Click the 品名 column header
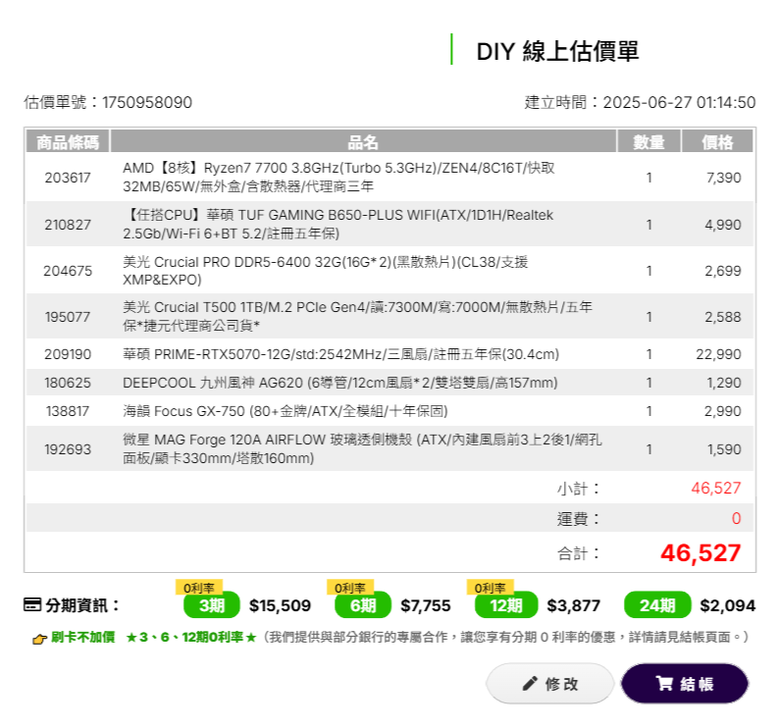The width and height of the screenshot is (780, 728). tap(363, 142)
